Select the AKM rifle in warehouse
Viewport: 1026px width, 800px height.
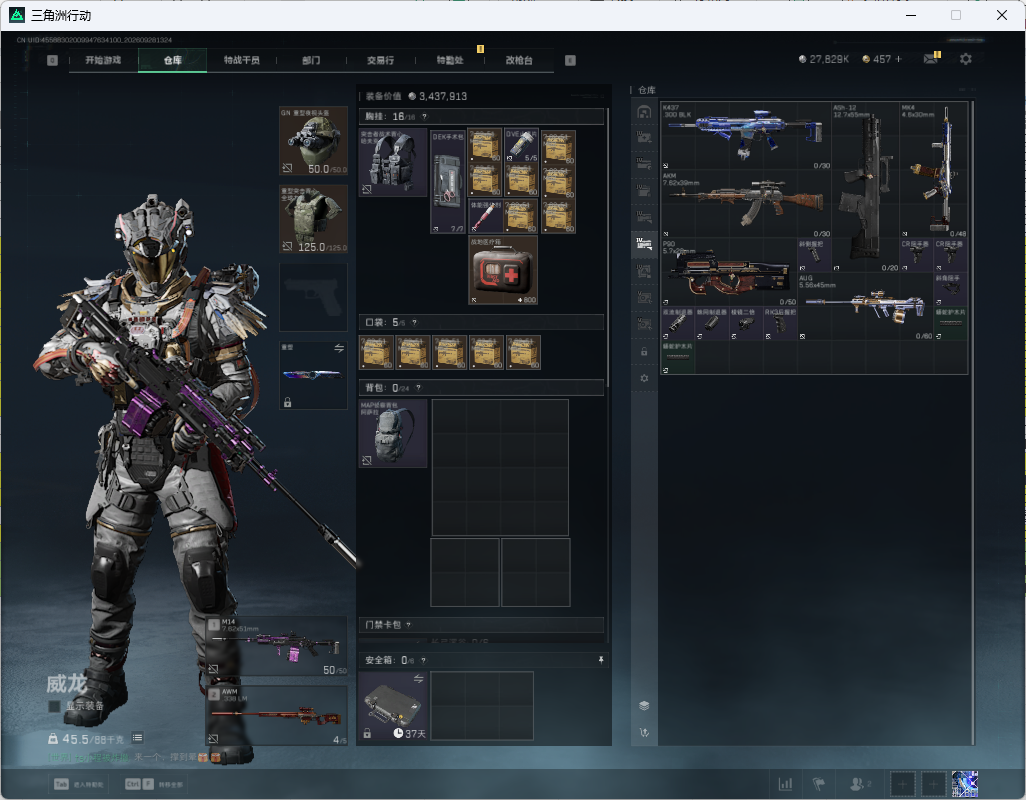pyautogui.click(x=746, y=204)
